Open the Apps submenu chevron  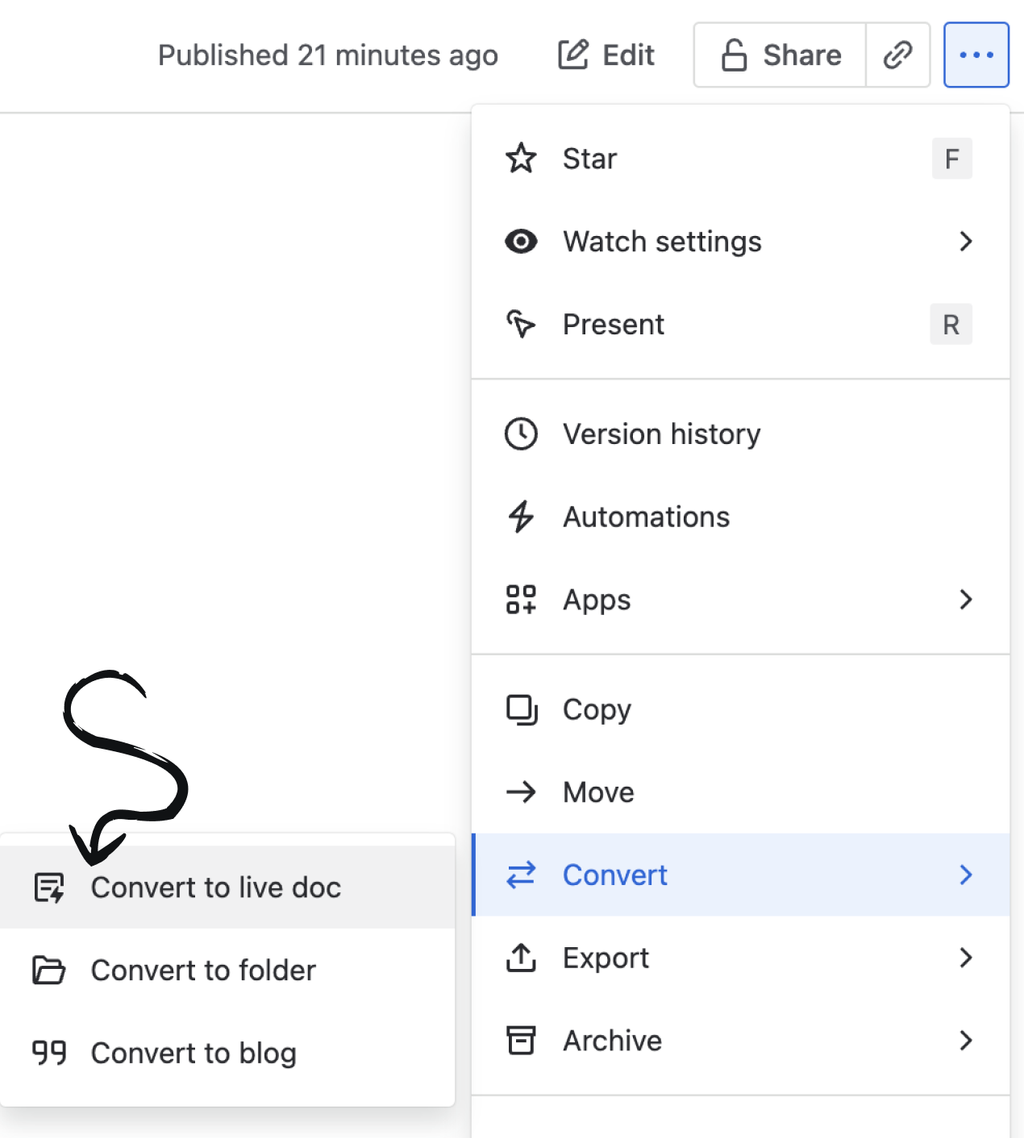[965, 599]
